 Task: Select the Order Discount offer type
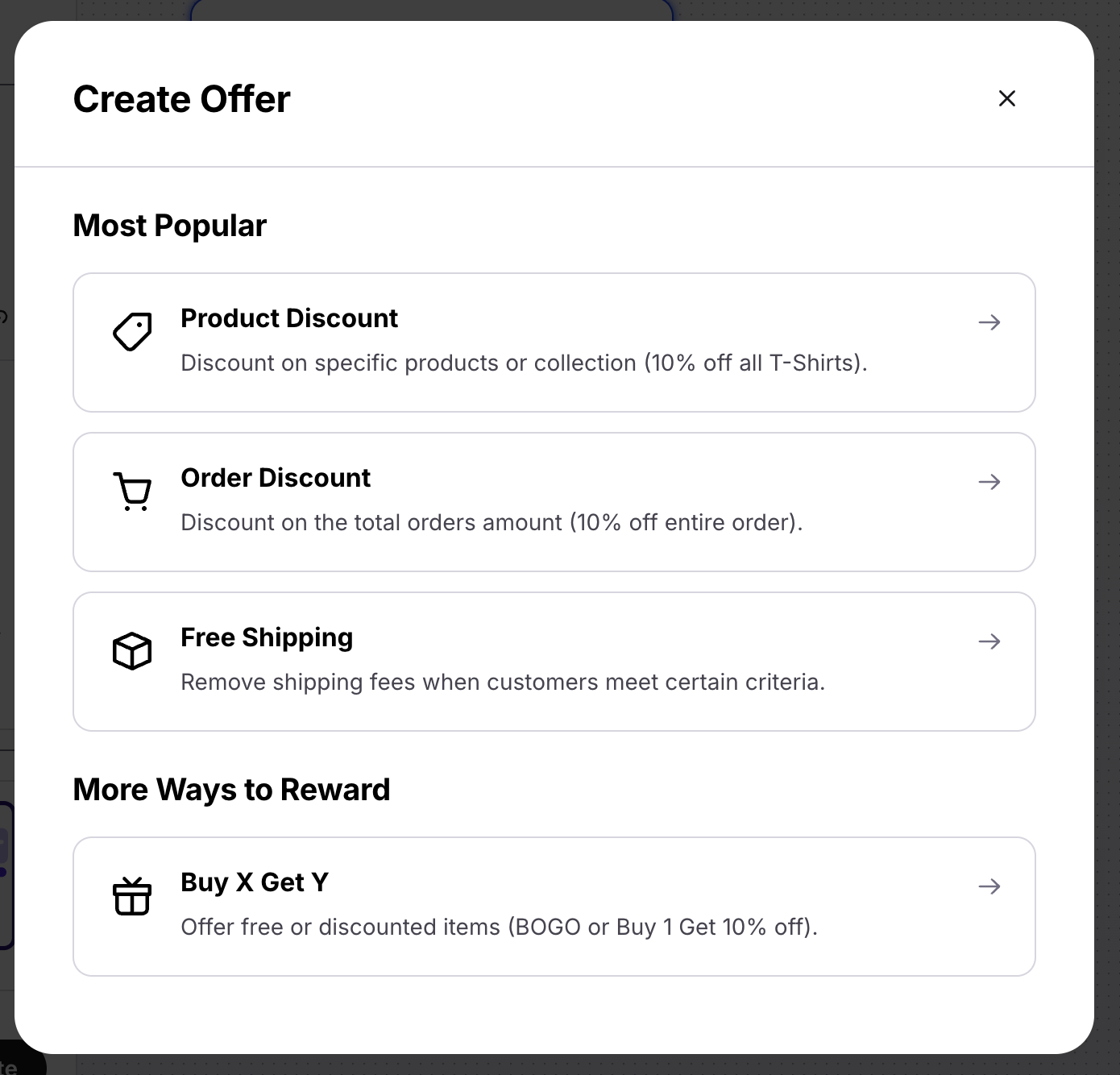click(x=554, y=501)
